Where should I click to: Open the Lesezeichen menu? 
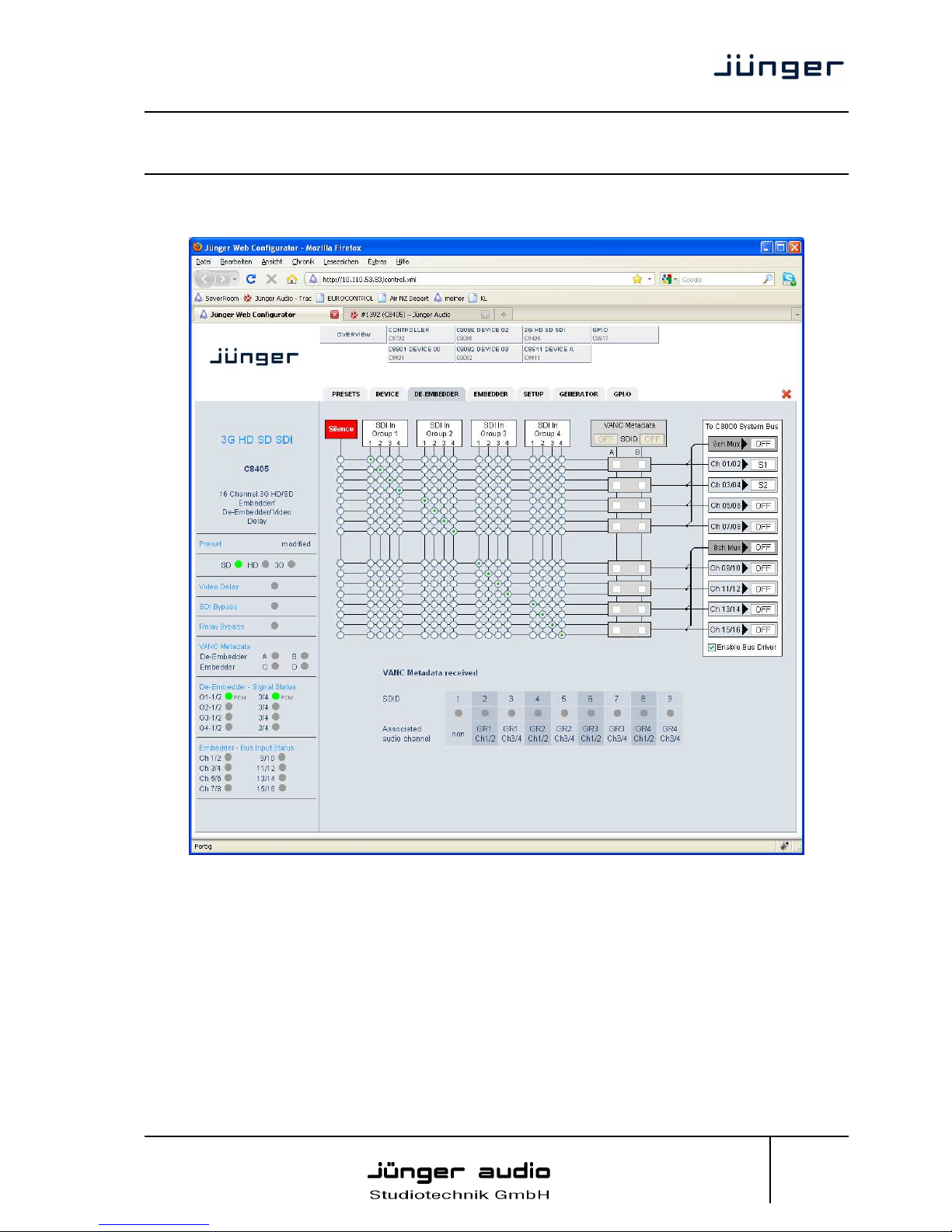[341, 262]
